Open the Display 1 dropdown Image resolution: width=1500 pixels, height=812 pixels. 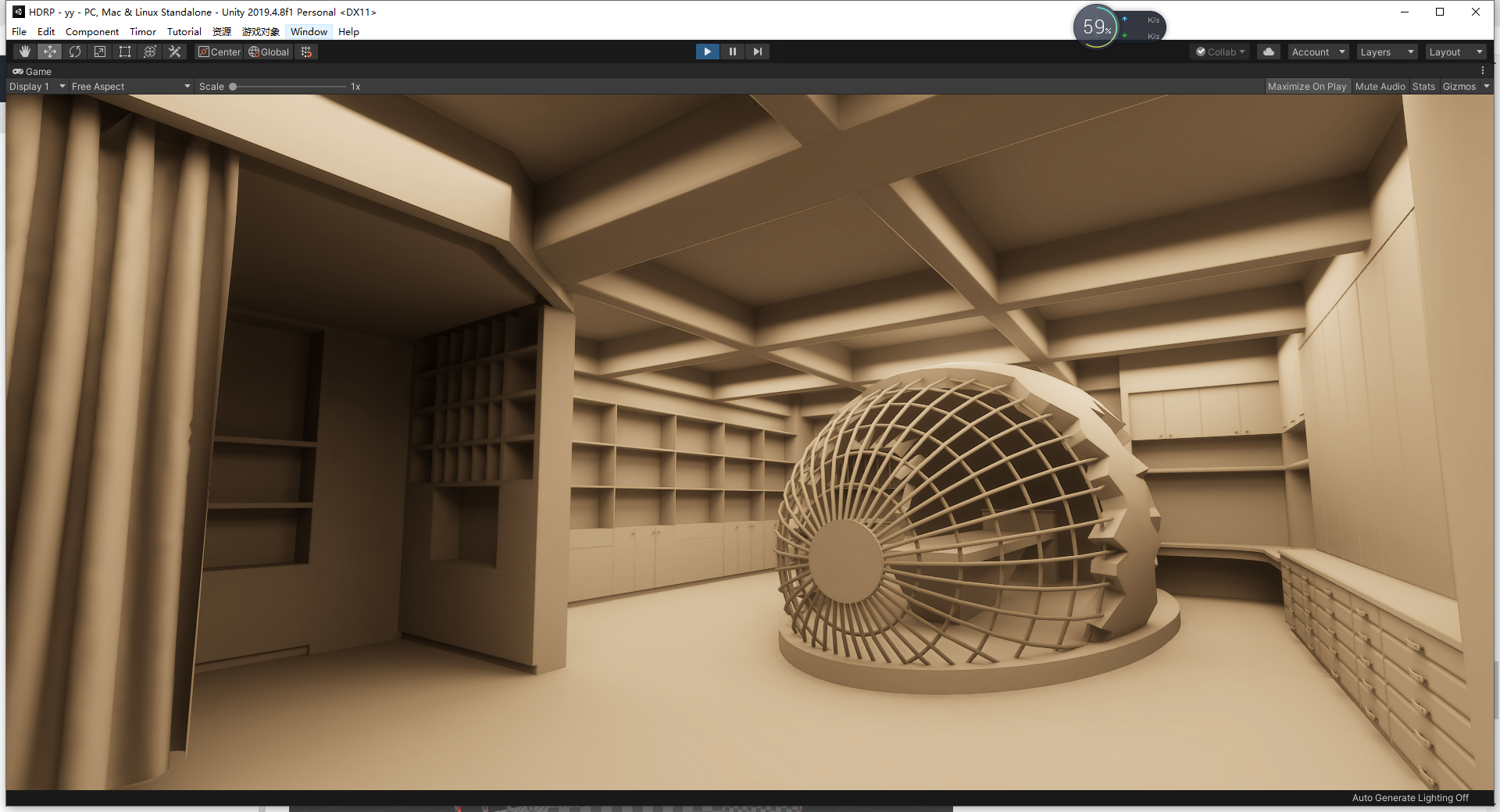pyautogui.click(x=37, y=86)
